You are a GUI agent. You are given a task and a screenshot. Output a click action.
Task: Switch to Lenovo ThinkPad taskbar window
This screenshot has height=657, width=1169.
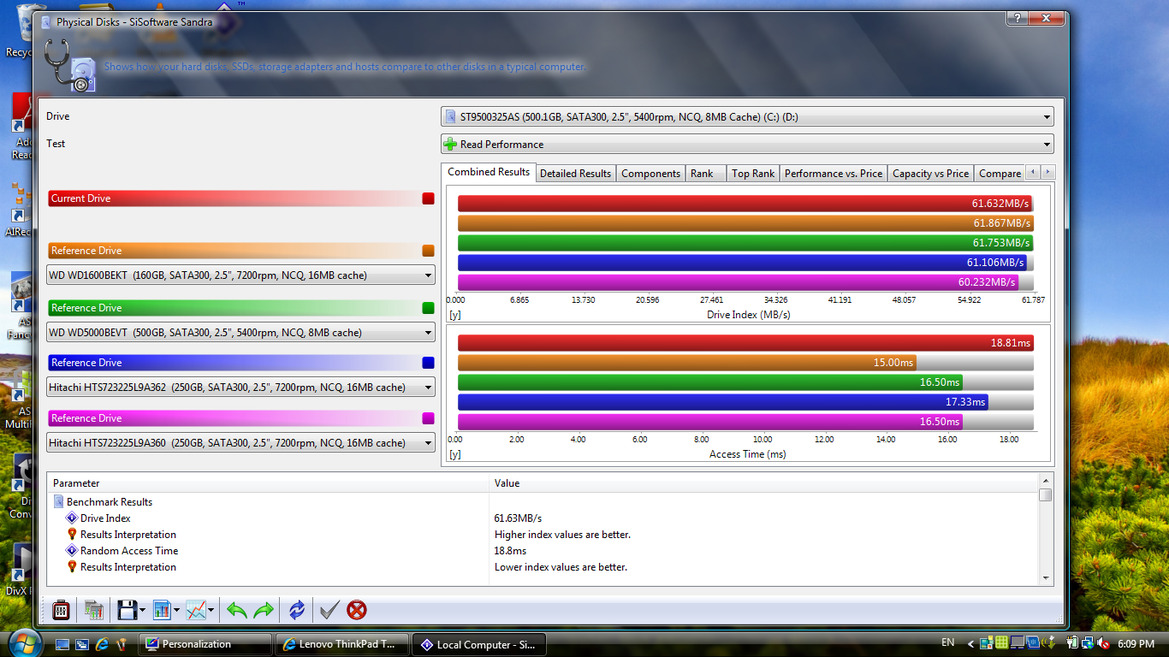341,644
